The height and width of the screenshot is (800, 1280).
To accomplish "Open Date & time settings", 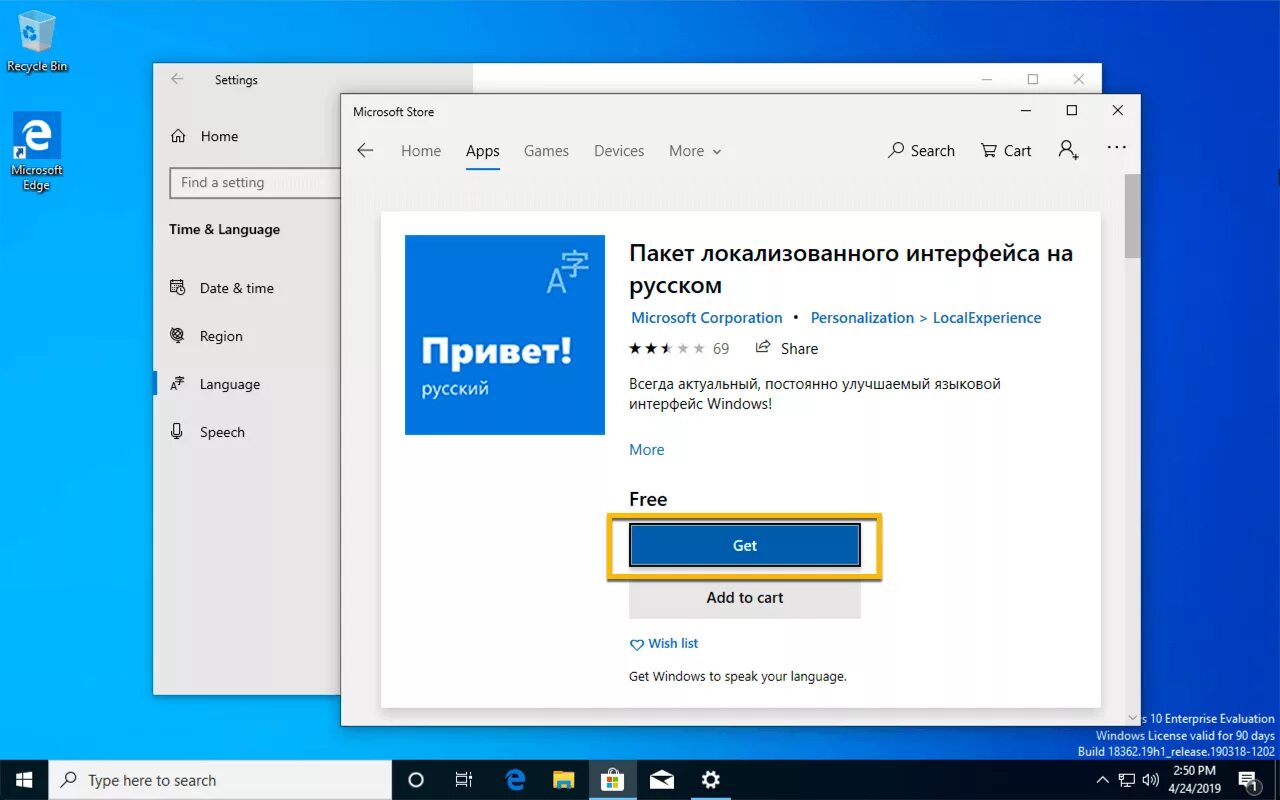I will [222, 288].
